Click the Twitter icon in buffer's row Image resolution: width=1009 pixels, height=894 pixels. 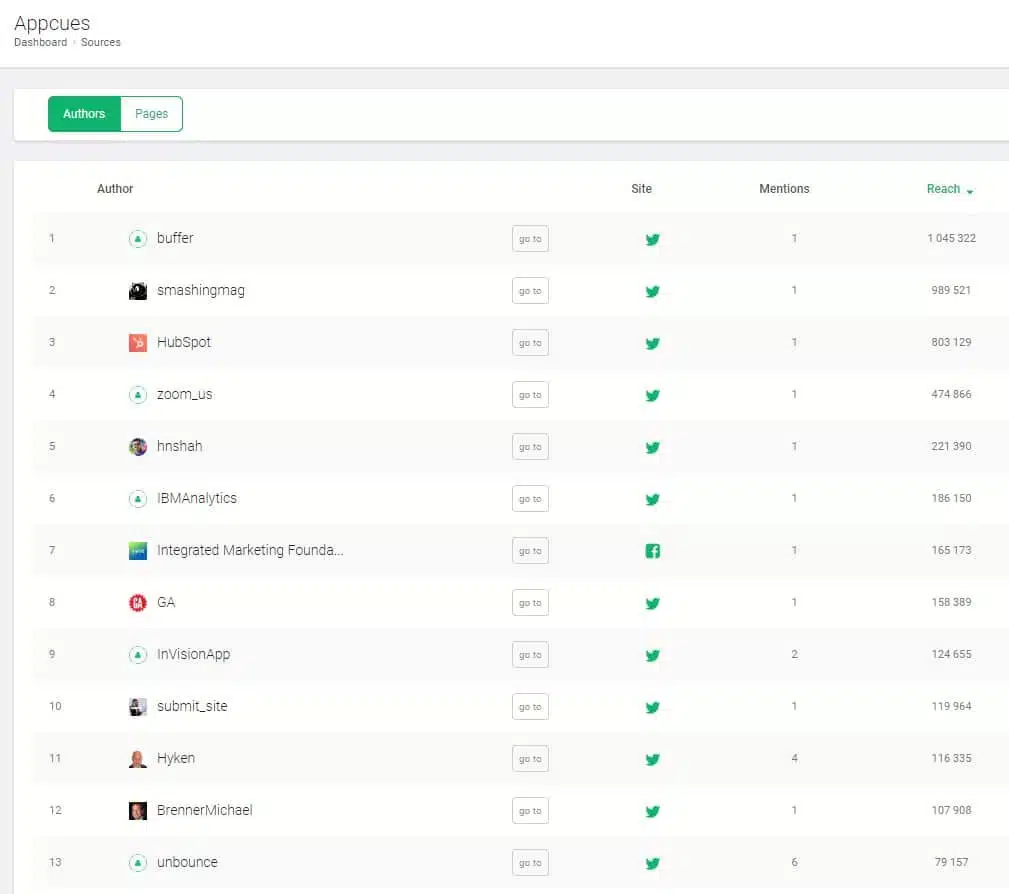click(x=652, y=239)
